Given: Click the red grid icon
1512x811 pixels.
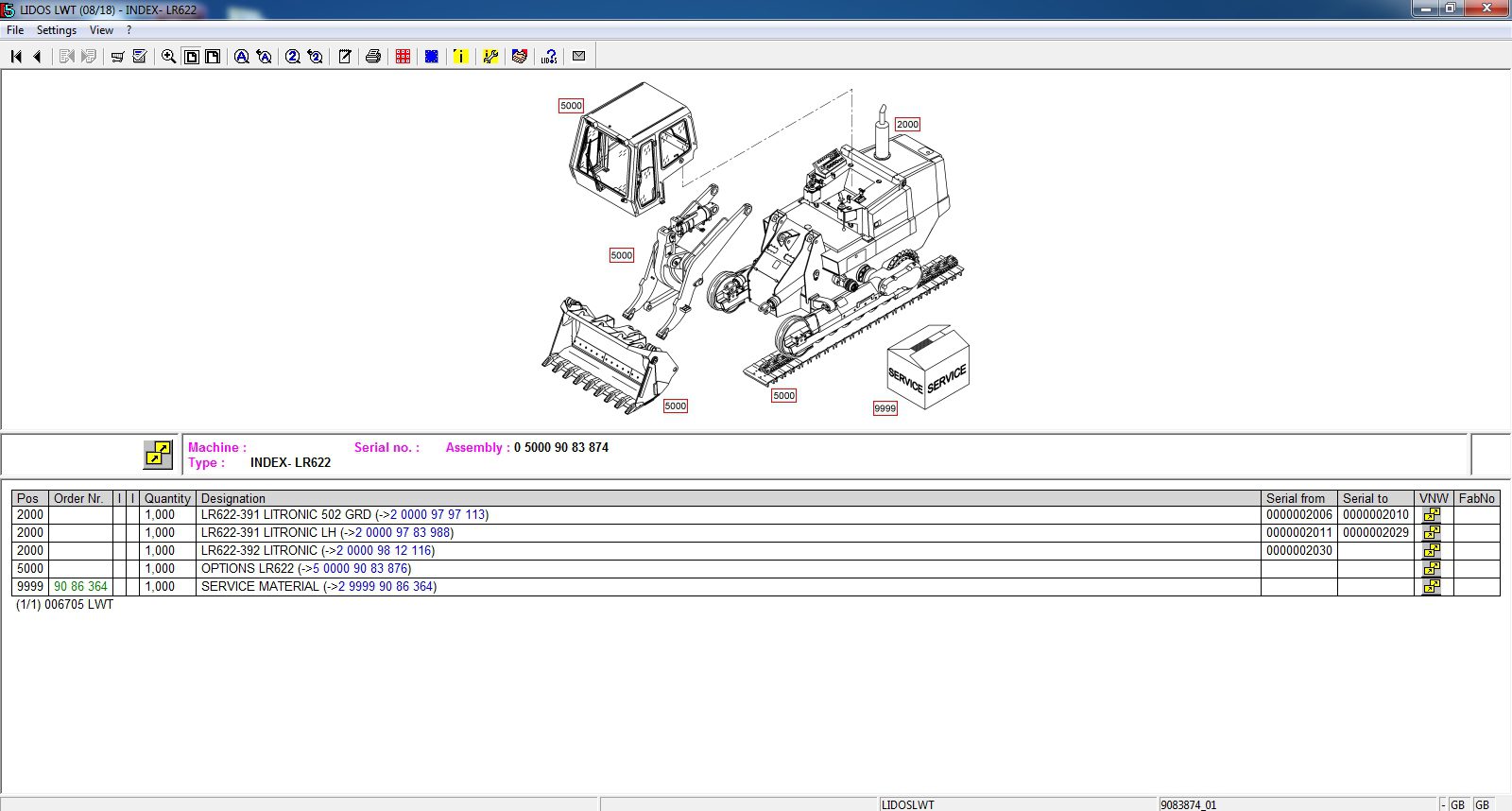Looking at the screenshot, I should tap(404, 57).
